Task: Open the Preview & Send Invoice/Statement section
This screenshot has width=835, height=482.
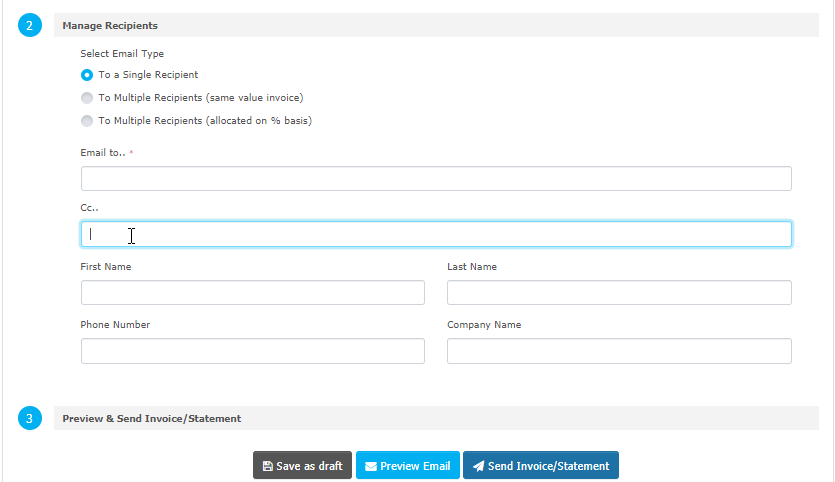Action: tap(151, 418)
